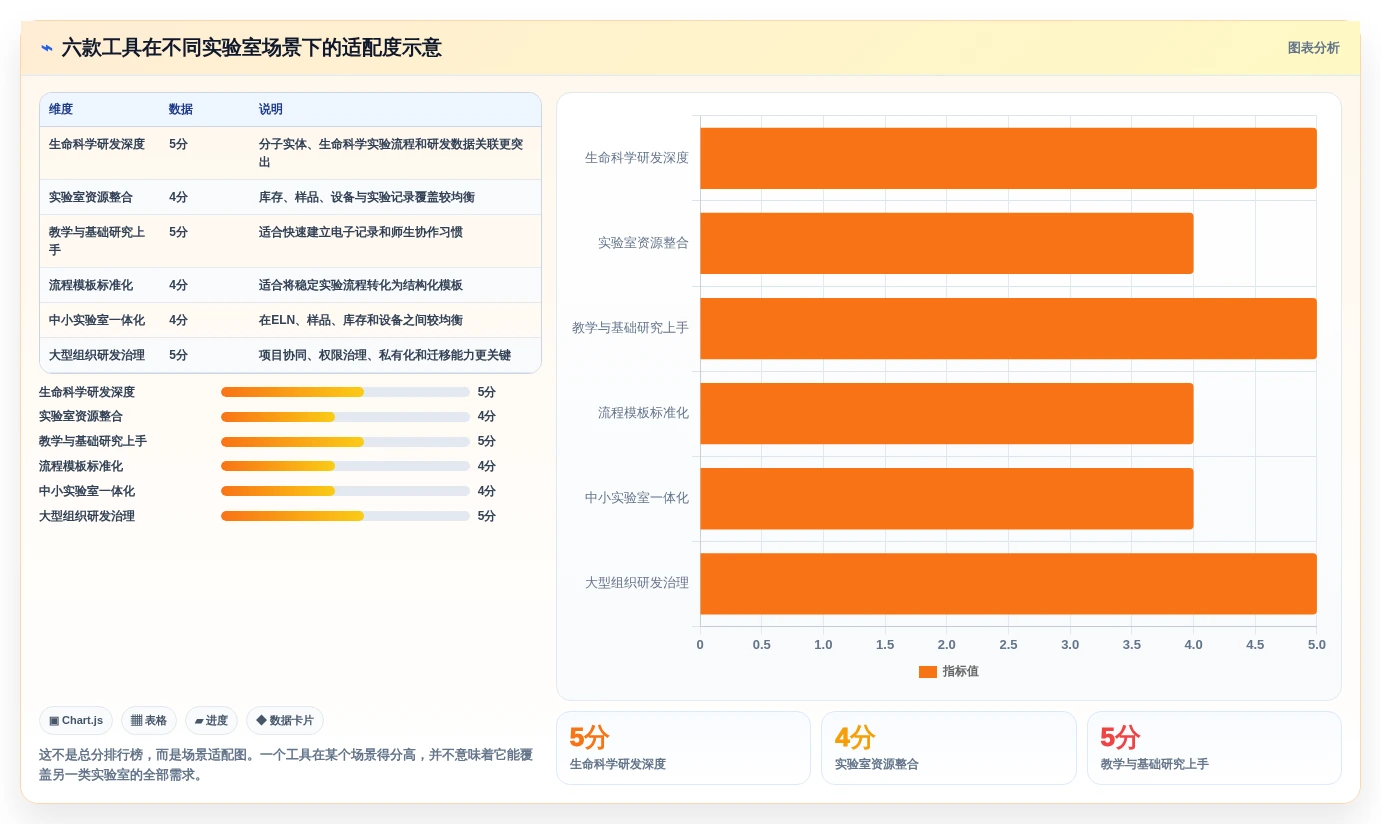Image resolution: width=1381 pixels, height=824 pixels.
Task: Select the 进度 tag chip
Action: click(211, 720)
